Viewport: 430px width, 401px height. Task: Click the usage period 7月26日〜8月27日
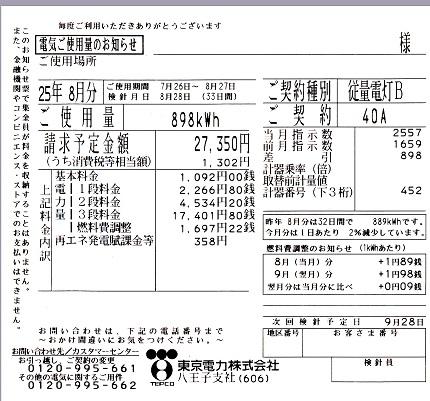(x=198, y=86)
